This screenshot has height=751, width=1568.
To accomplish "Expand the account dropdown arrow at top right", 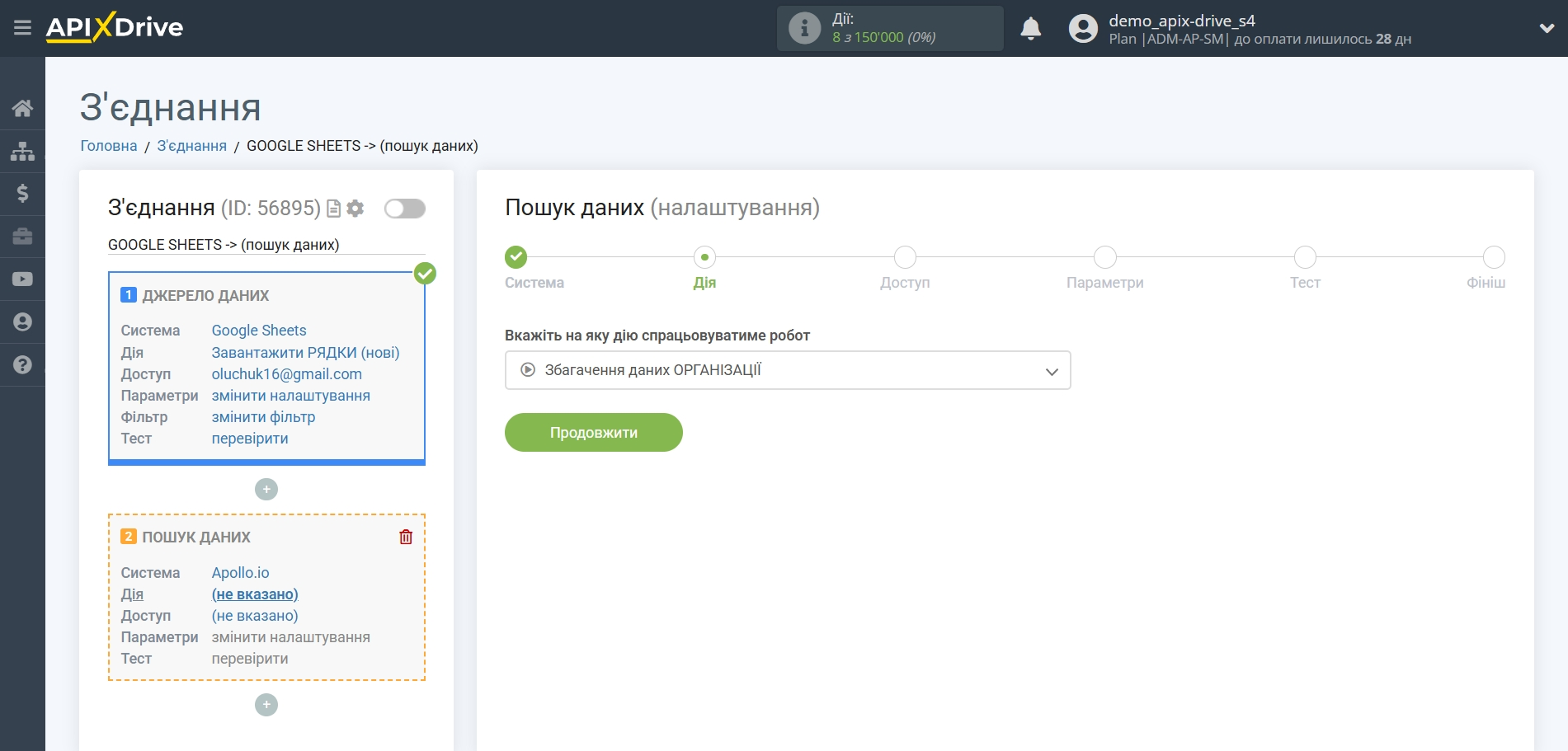I will 1547,27.
